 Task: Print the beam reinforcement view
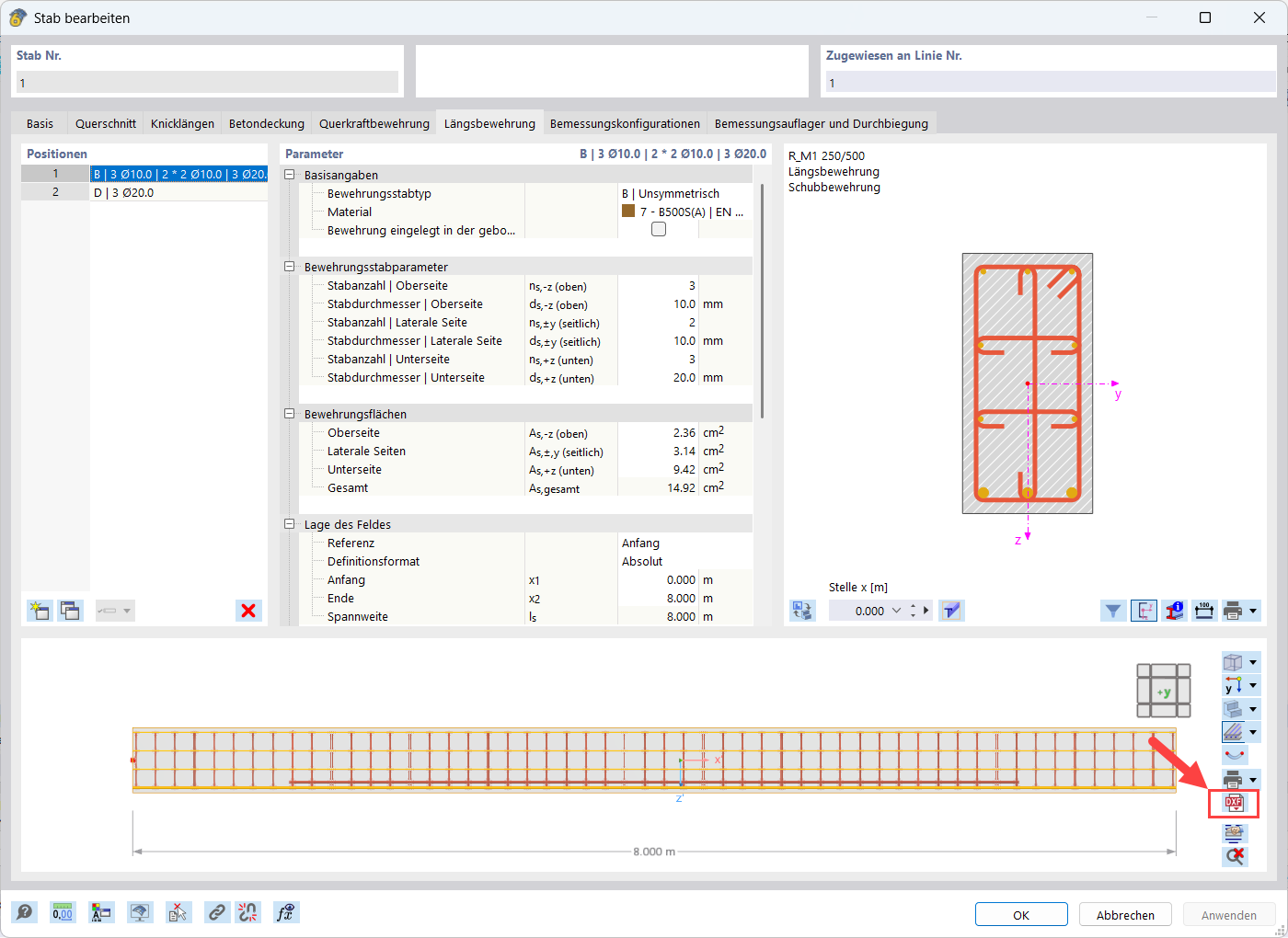1233,779
